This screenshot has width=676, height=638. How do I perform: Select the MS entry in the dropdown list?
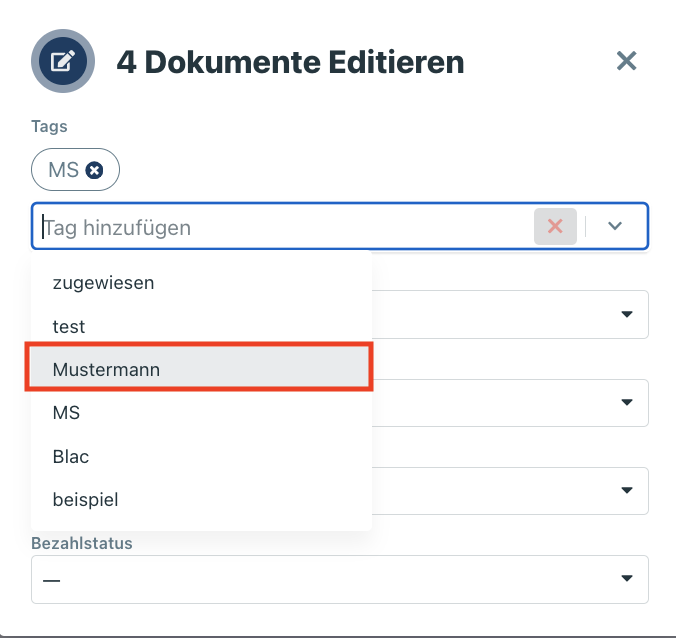[x=66, y=412]
